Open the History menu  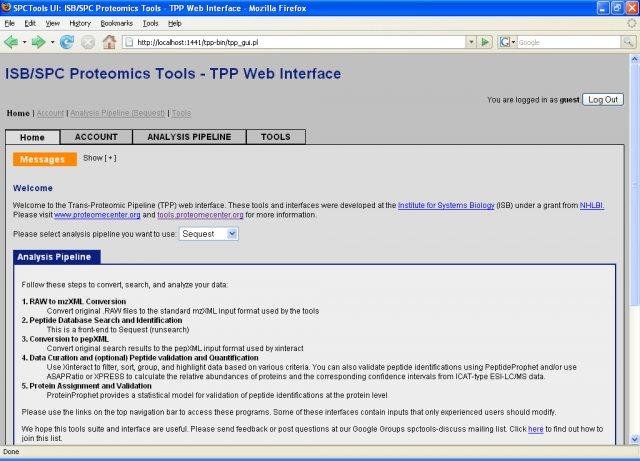[x=80, y=22]
